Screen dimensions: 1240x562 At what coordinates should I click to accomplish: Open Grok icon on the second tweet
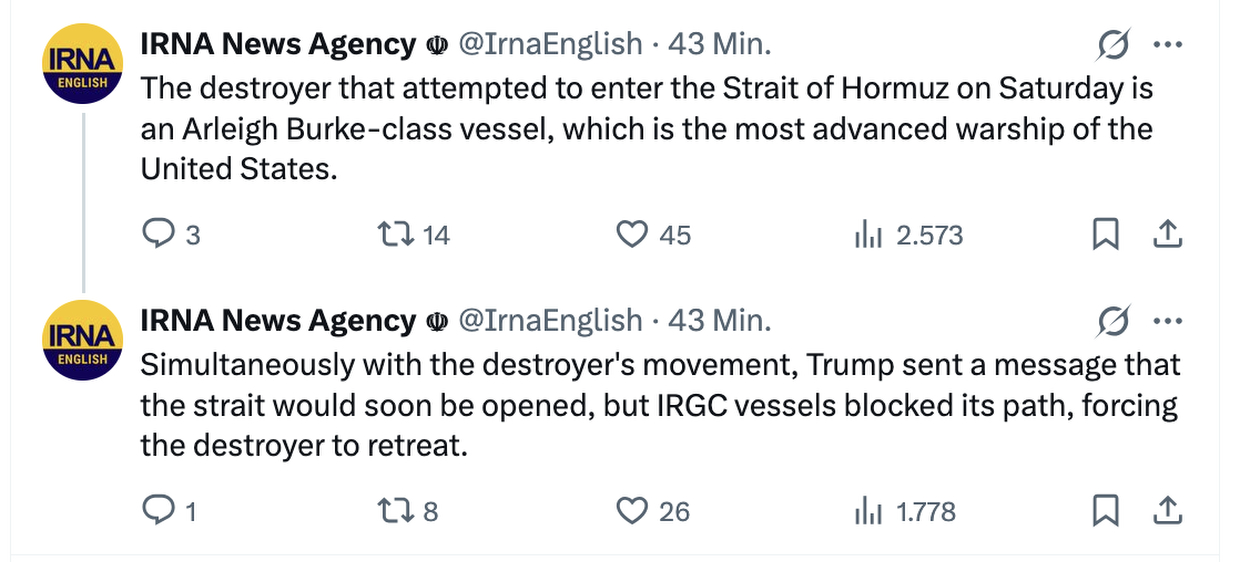[1113, 322]
